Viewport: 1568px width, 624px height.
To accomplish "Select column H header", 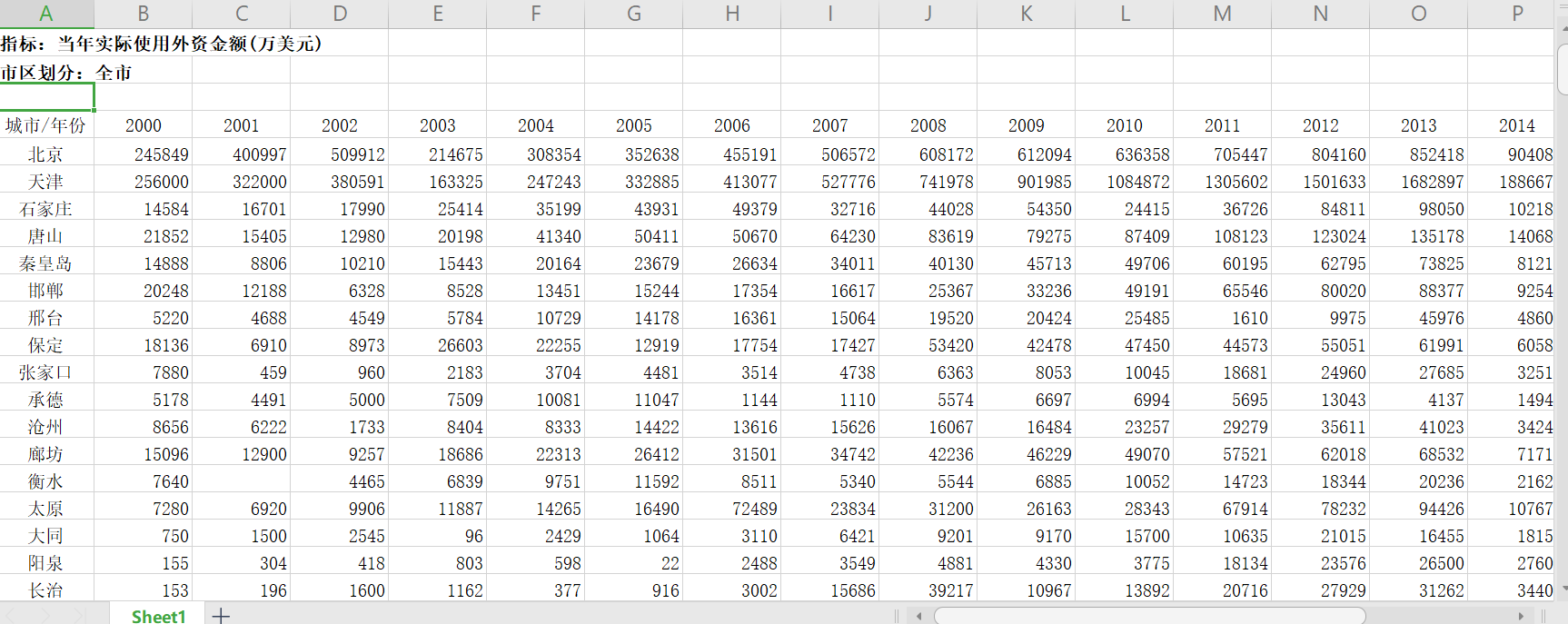I will coord(732,14).
